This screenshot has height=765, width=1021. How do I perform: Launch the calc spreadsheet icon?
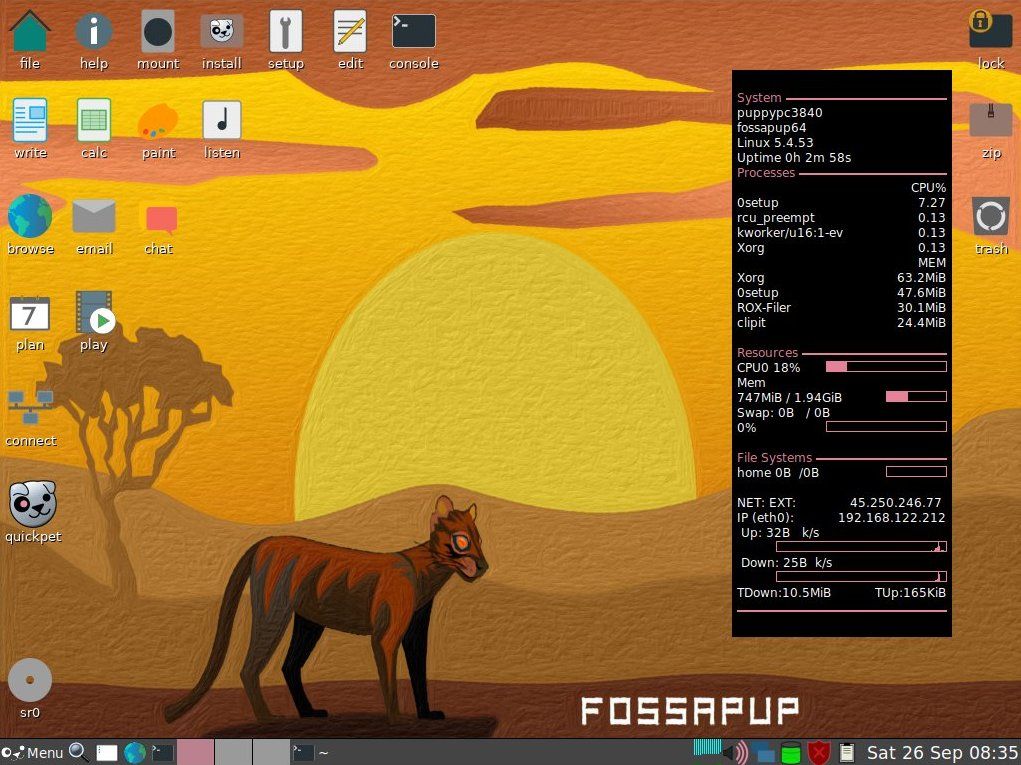point(94,120)
